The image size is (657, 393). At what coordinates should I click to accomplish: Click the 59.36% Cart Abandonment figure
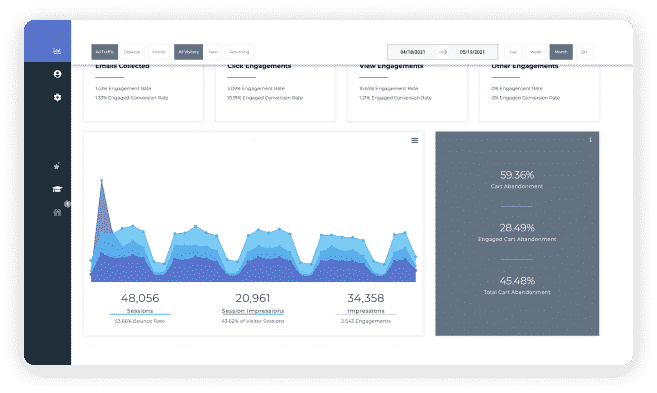(x=517, y=175)
